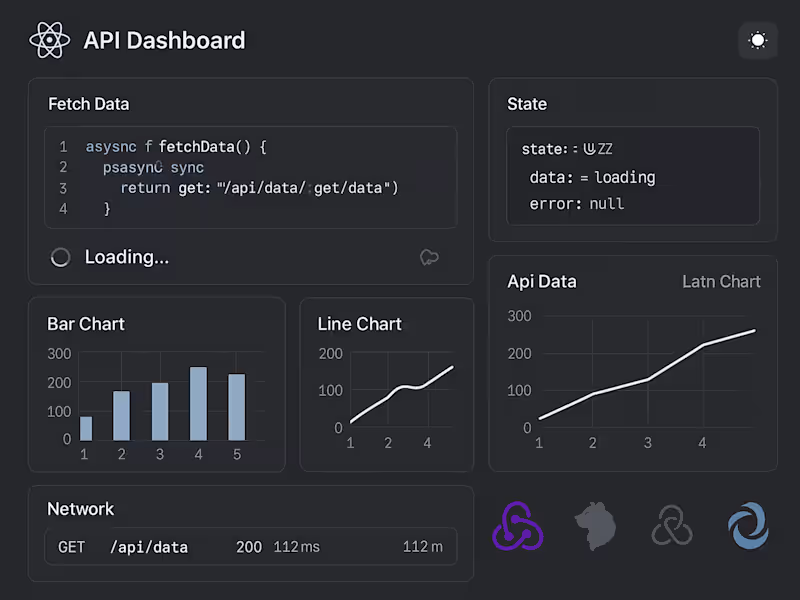
Task: Click the cloud icon in the Fetch Data panel
Action: [429, 257]
